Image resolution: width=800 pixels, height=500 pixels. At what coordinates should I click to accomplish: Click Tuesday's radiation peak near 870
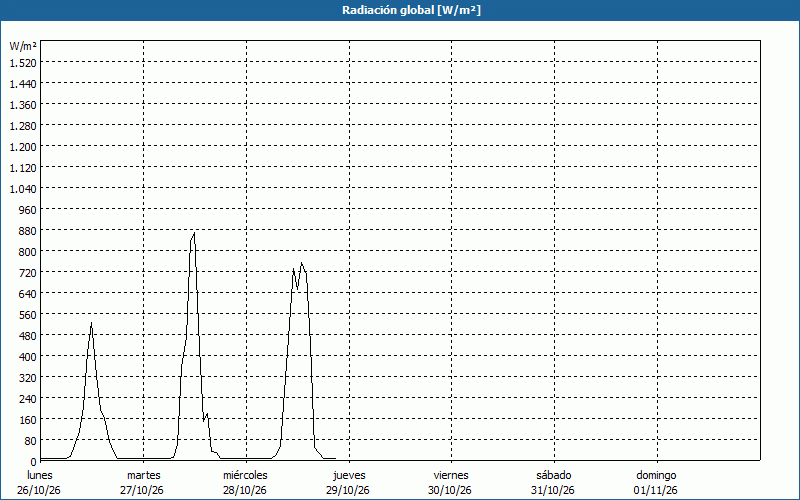tap(194, 233)
